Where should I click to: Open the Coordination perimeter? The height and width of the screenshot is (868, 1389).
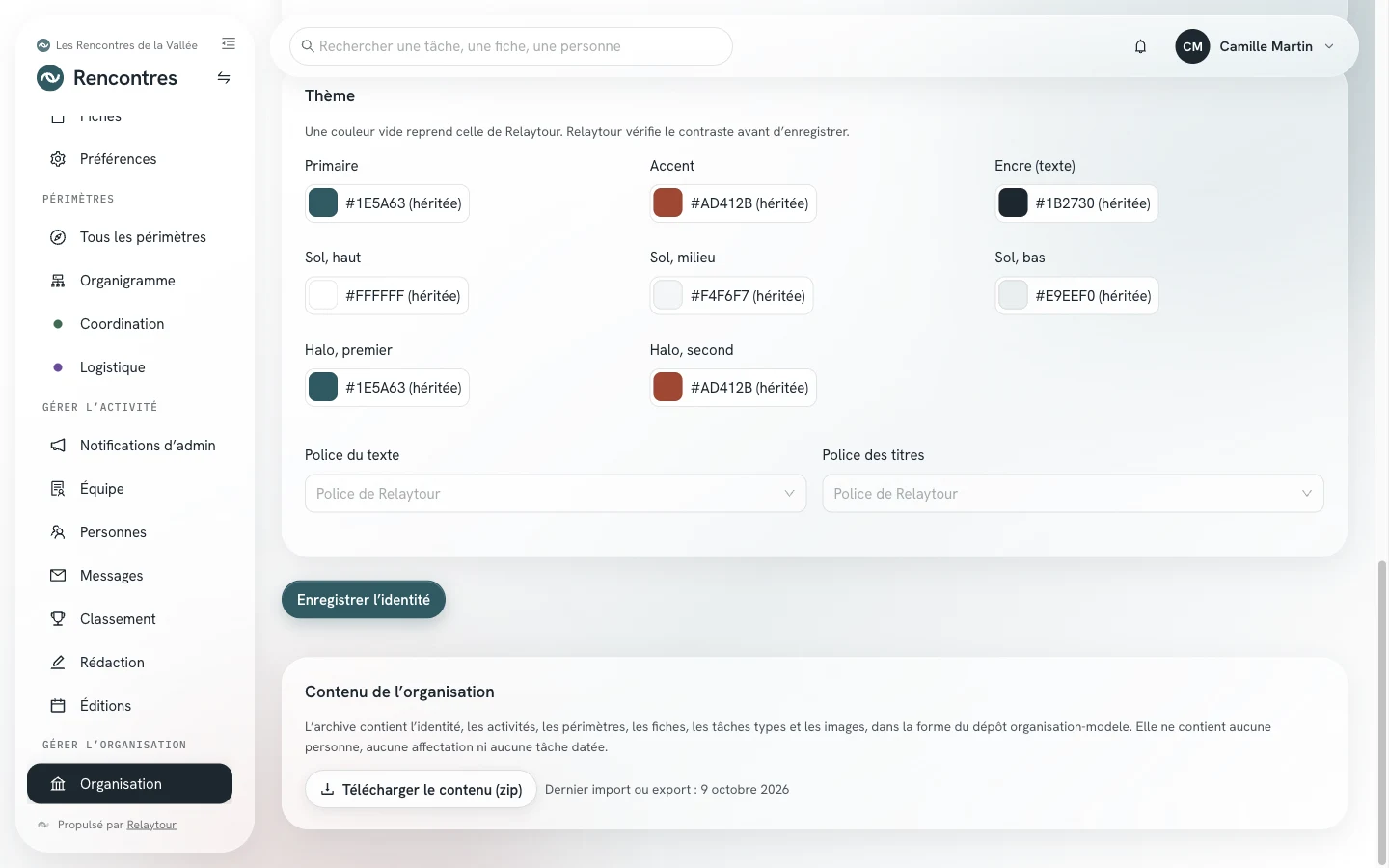(129, 324)
